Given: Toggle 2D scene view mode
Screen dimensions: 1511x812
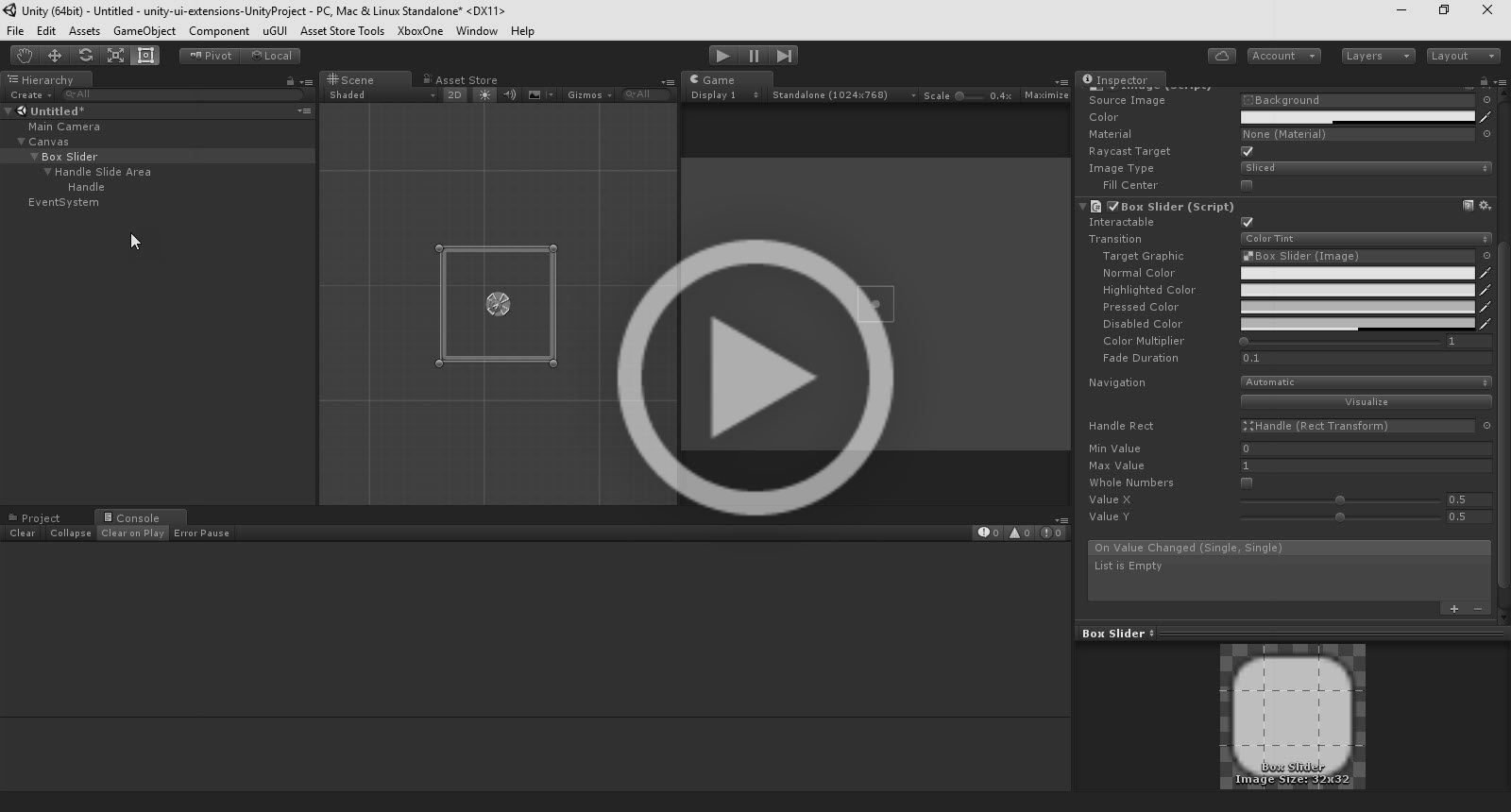Looking at the screenshot, I should [454, 94].
